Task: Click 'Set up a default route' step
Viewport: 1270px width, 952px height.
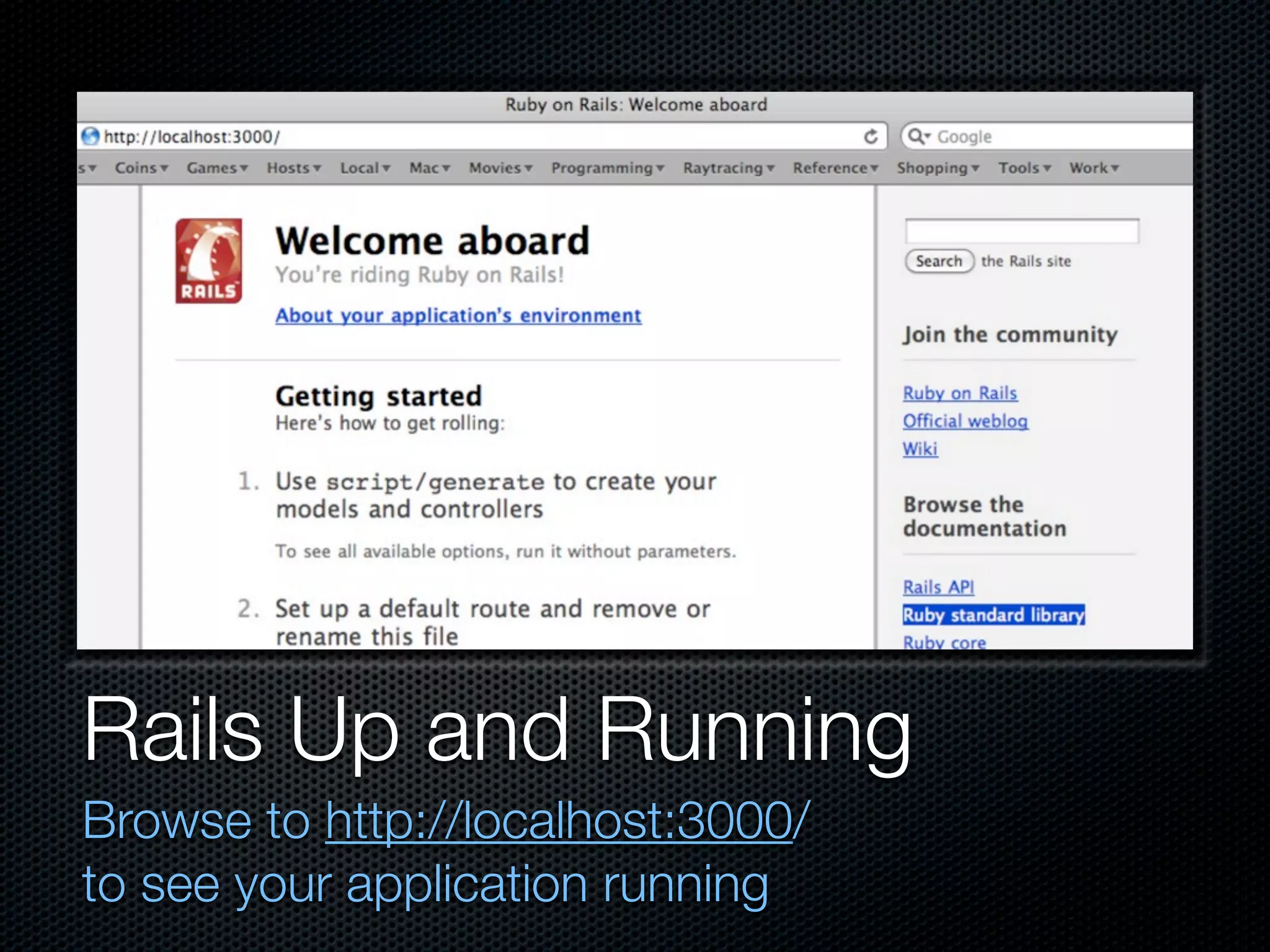Action: point(493,622)
